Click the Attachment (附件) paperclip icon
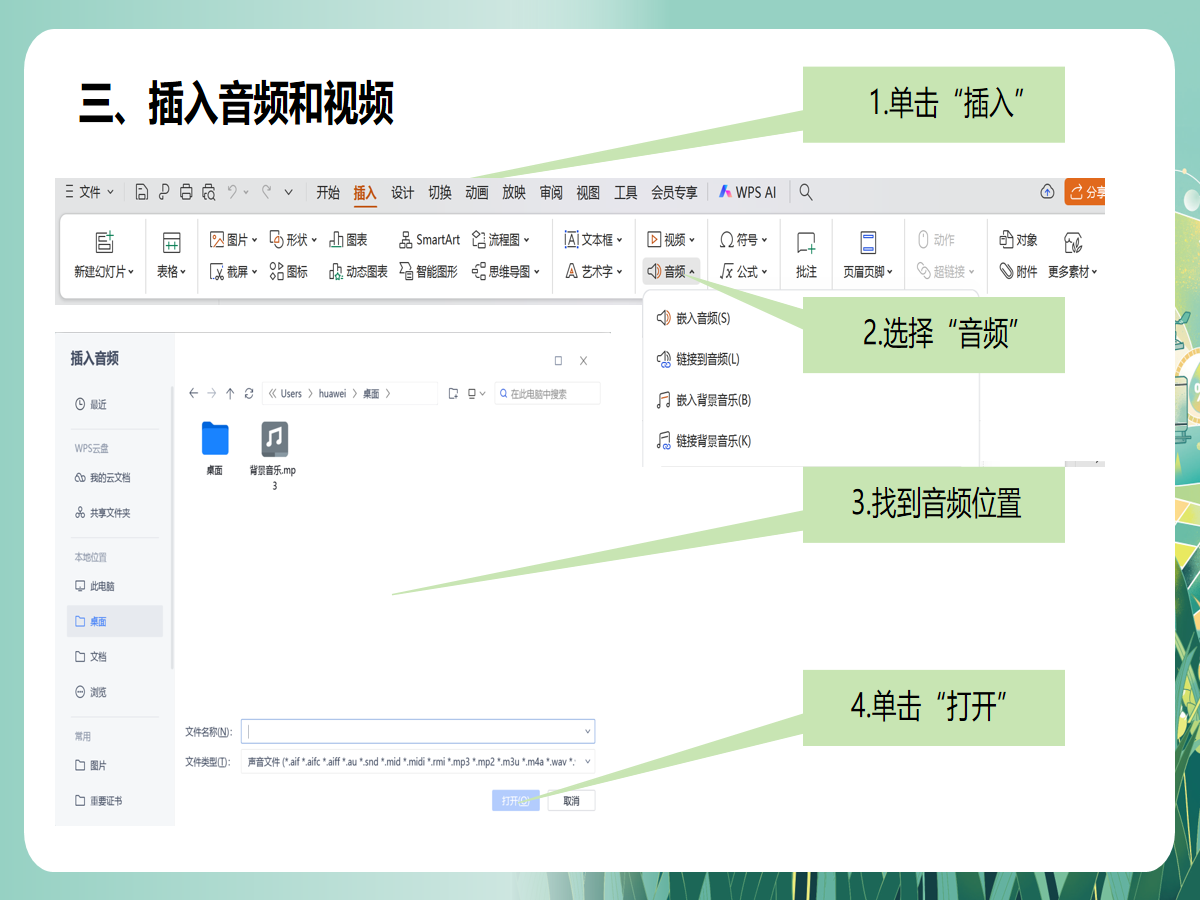Viewport: 1200px width, 900px height. 1007,271
